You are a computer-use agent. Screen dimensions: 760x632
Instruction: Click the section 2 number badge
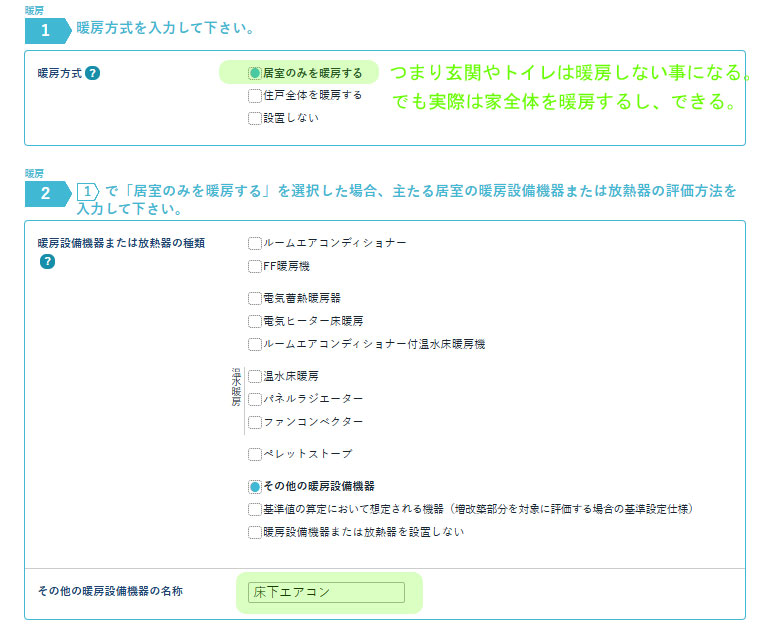pyautogui.click(x=45, y=194)
